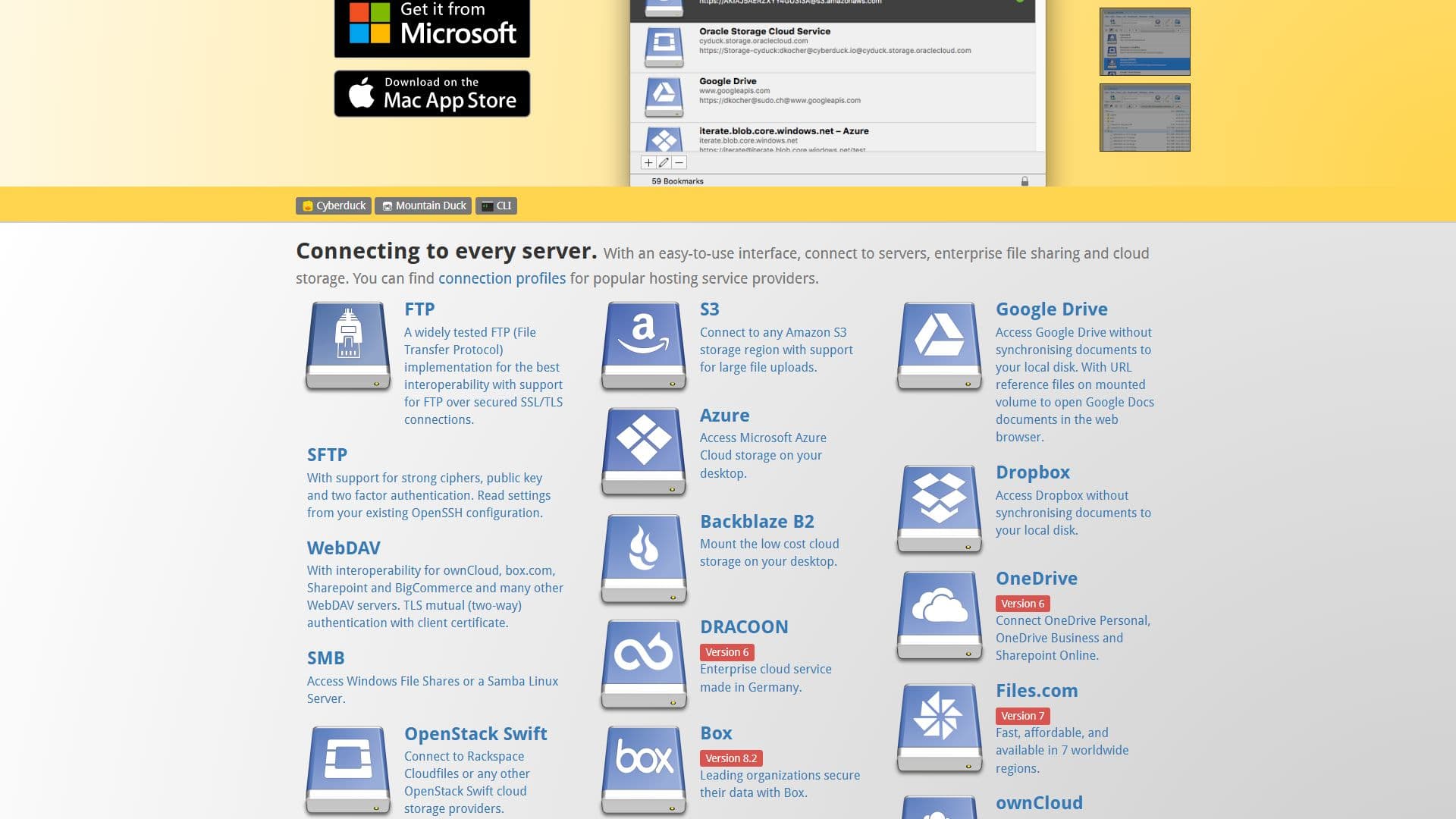Click the Version 6 badge under DRACOON

coord(727,652)
